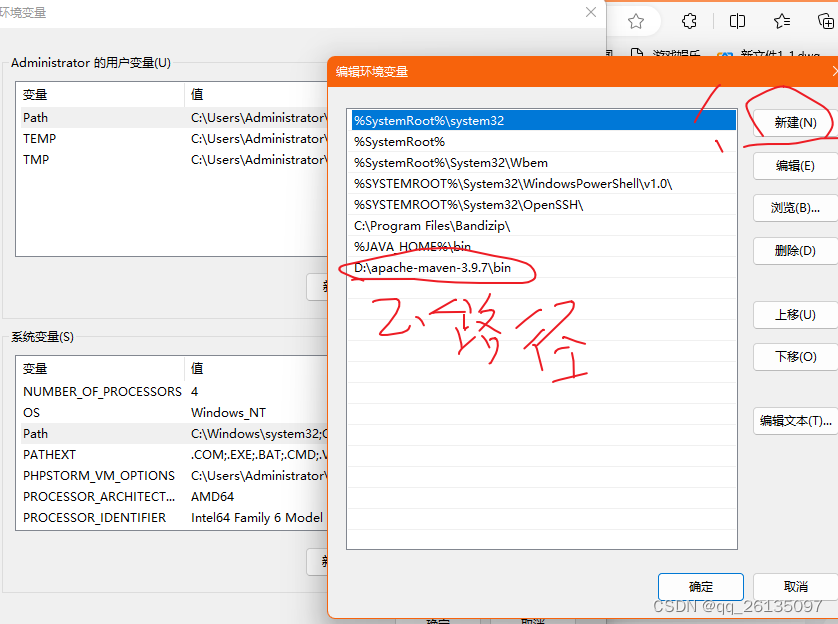
Task: Select Path in the system variables list
Action: 172,434
